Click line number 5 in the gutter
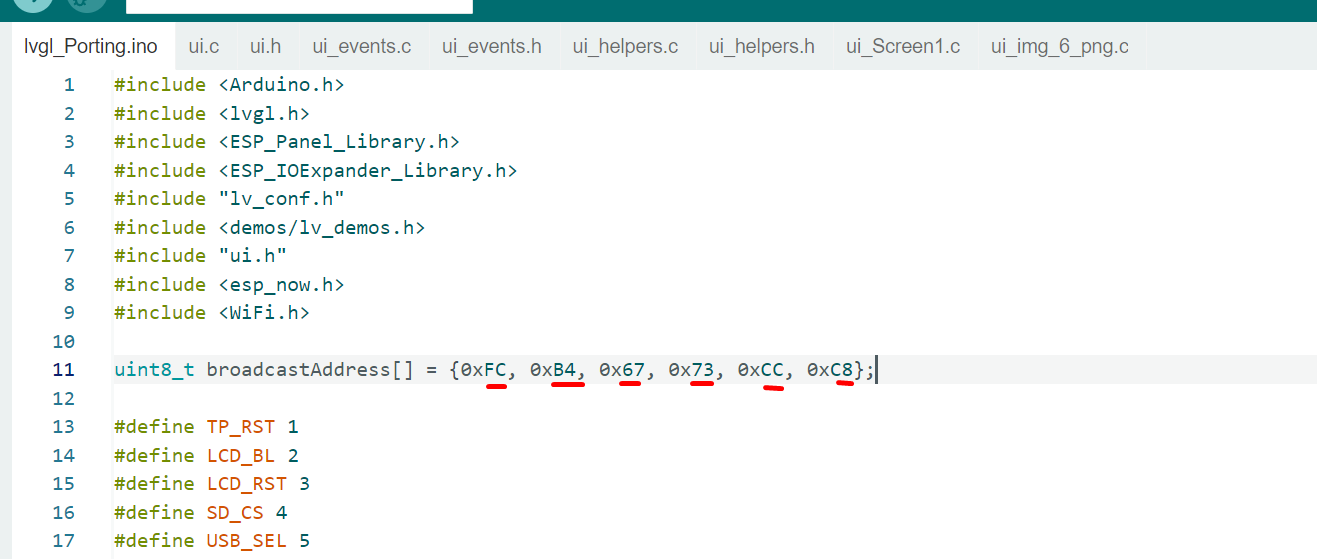 click(x=69, y=199)
